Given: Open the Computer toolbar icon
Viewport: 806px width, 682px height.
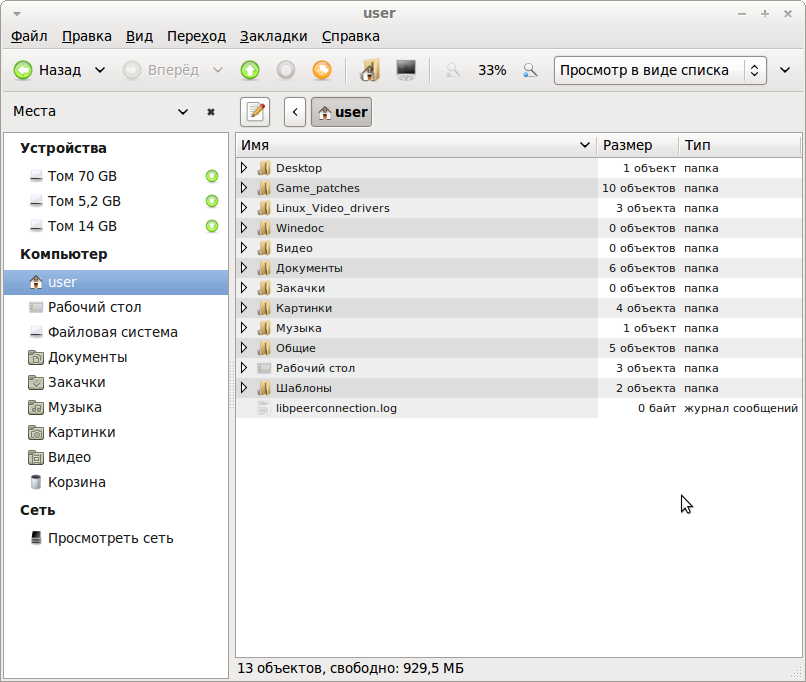Looking at the screenshot, I should coord(406,70).
